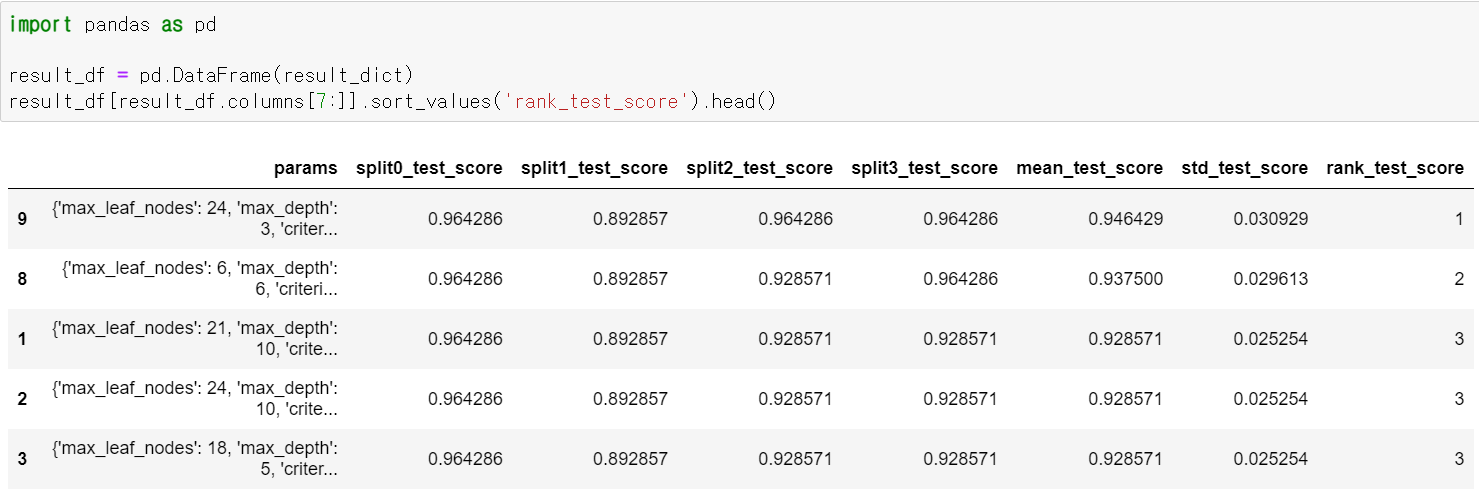
Task: Click the 'rank_test_score' column header
Action: tap(1395, 168)
